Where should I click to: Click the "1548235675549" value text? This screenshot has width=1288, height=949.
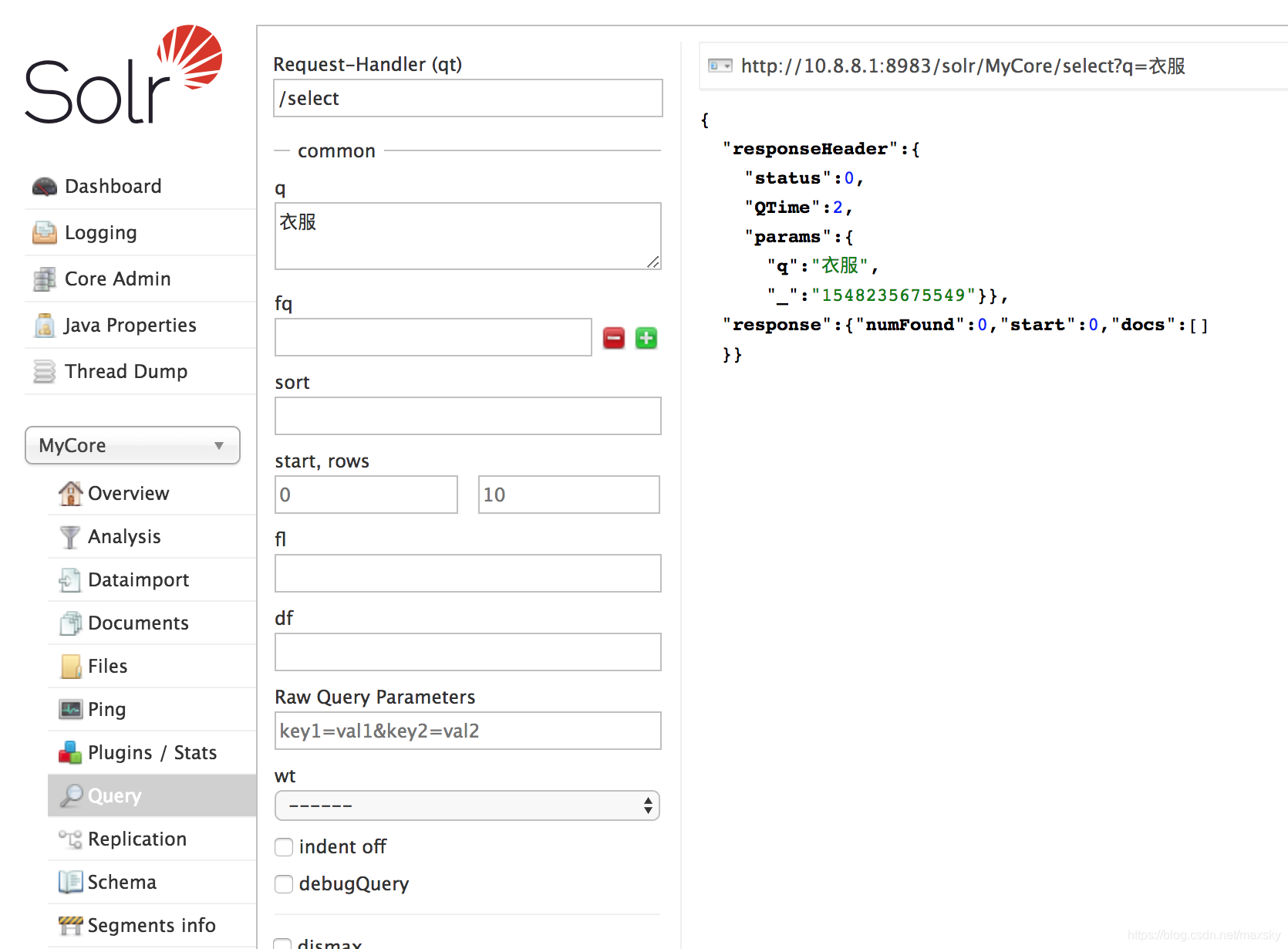point(894,296)
